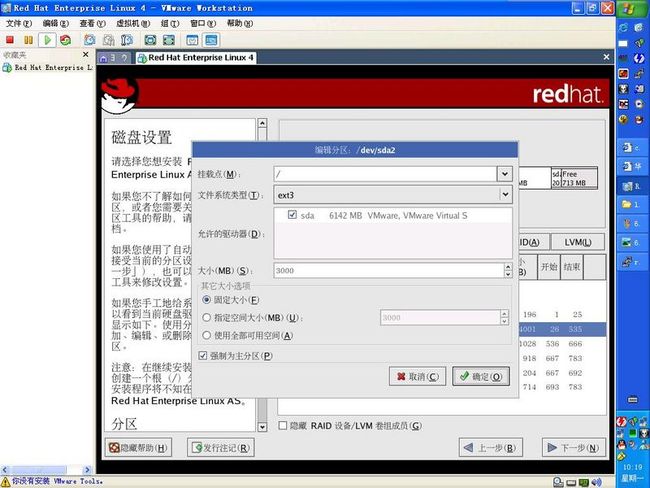Click the Red Hat shadowman logo
This screenshot has width=650, height=488.
(119, 96)
